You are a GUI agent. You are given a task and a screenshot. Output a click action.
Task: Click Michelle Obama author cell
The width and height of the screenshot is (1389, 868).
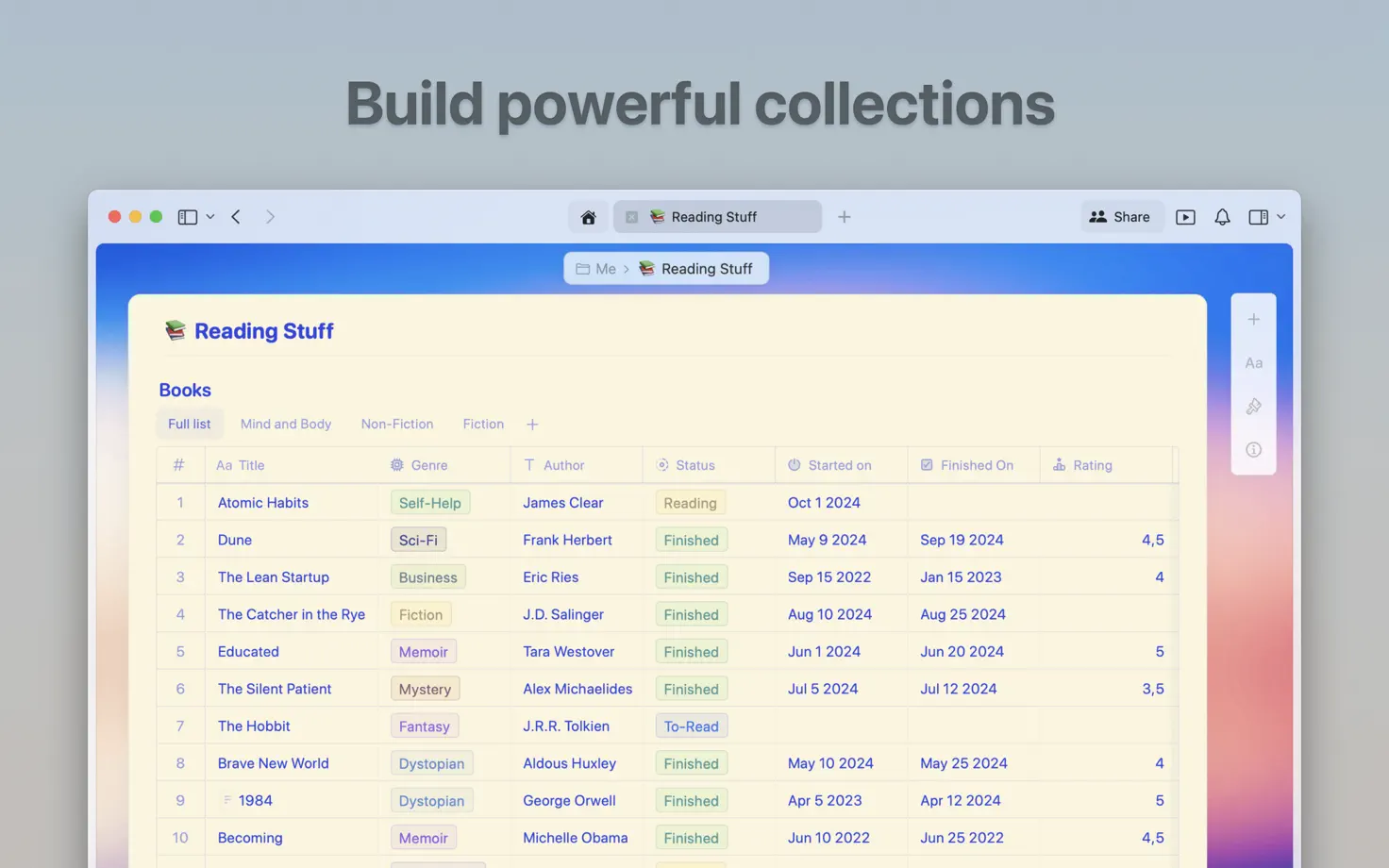tap(576, 838)
